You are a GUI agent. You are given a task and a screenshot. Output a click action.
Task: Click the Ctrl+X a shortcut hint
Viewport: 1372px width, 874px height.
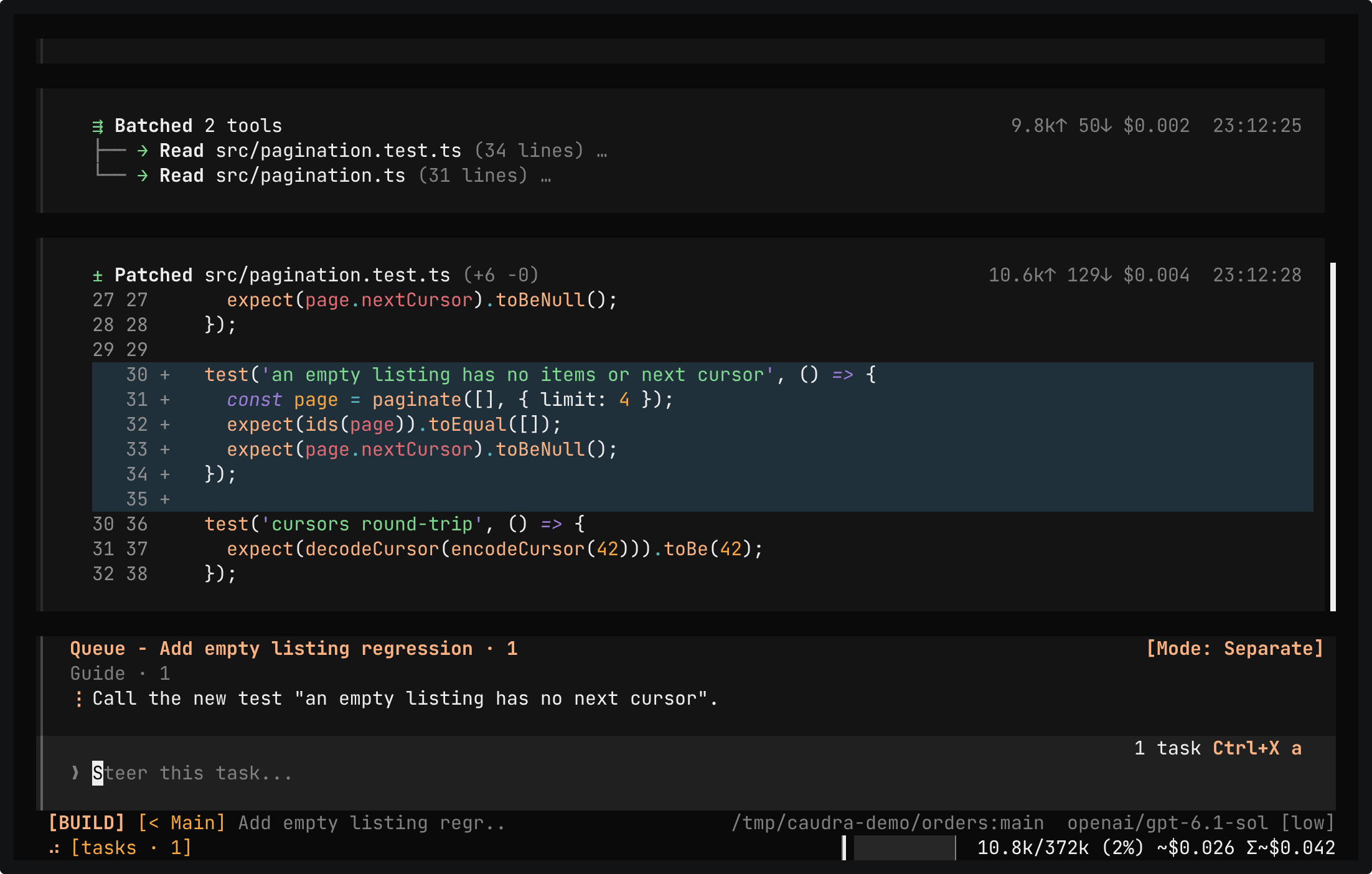[x=1257, y=748]
